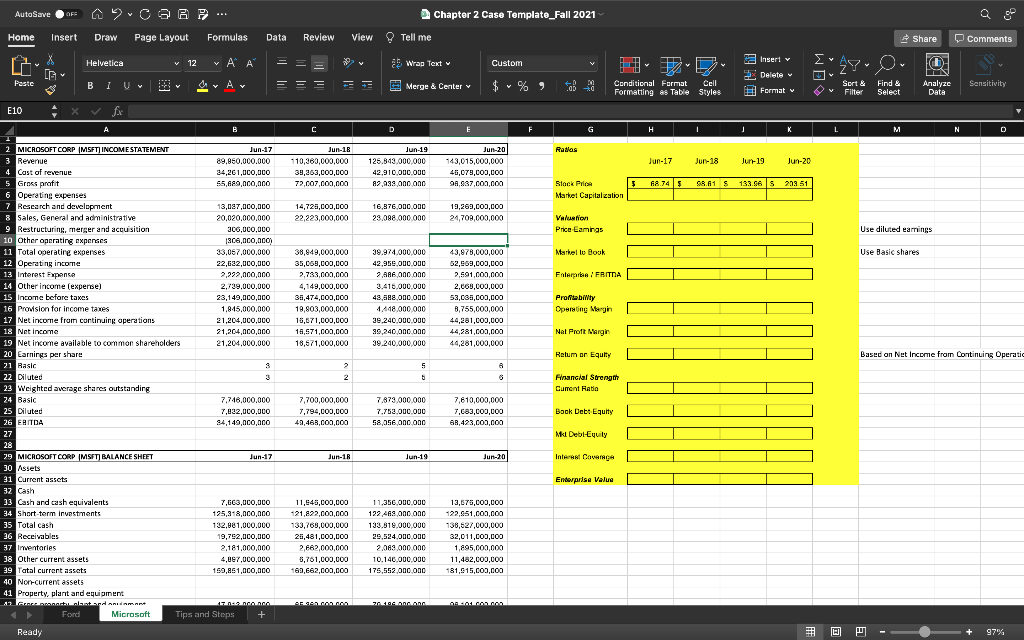Toggle italic formatting
Screen dimensions: 1024x640
click(107, 86)
